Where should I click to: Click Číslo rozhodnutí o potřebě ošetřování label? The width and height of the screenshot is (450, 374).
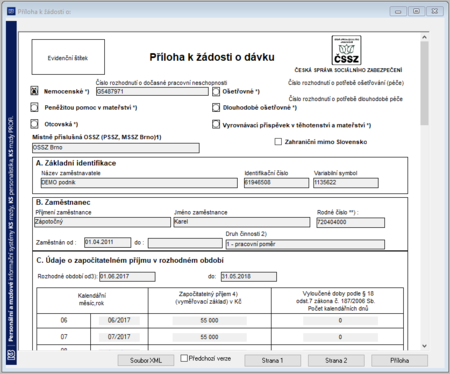tap(346, 83)
